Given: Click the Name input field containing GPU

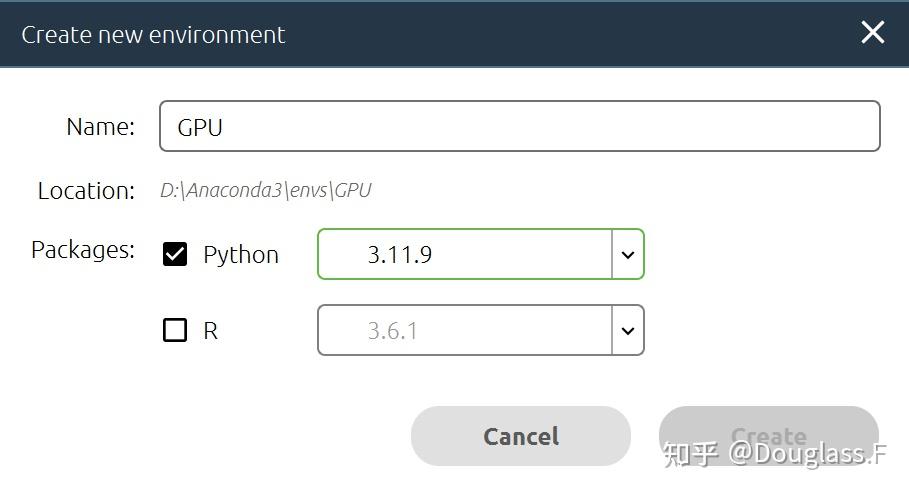Looking at the screenshot, I should (x=519, y=126).
